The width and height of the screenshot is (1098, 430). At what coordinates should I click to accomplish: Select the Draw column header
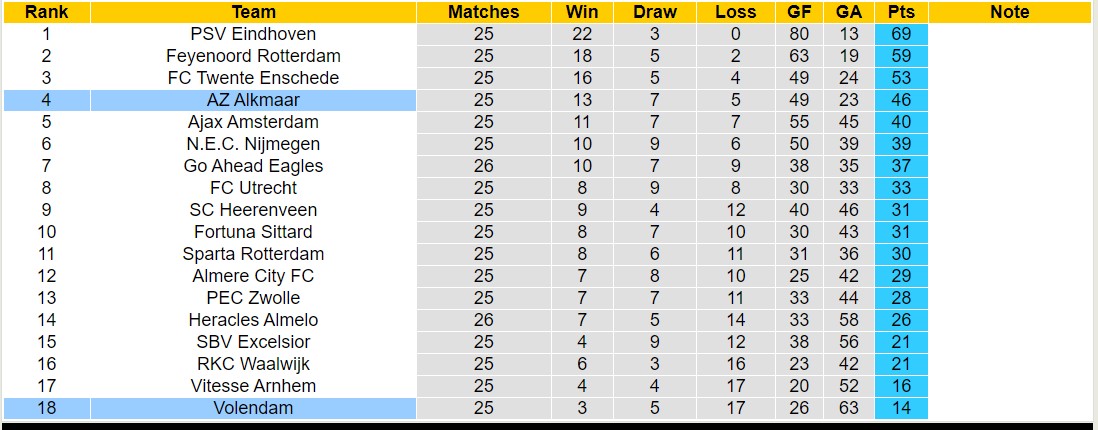coord(655,12)
